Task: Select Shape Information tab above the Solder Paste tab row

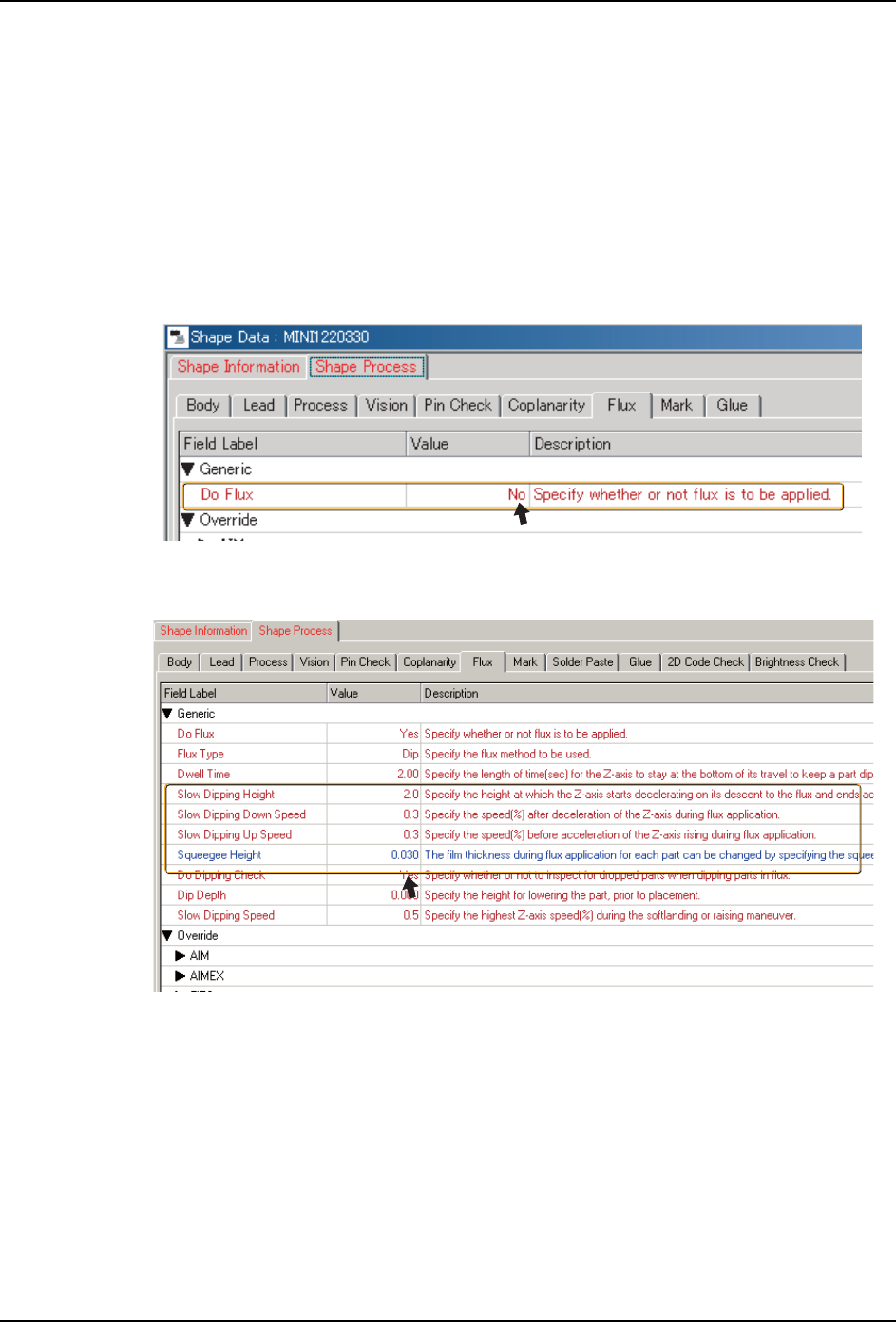Action: (x=203, y=631)
